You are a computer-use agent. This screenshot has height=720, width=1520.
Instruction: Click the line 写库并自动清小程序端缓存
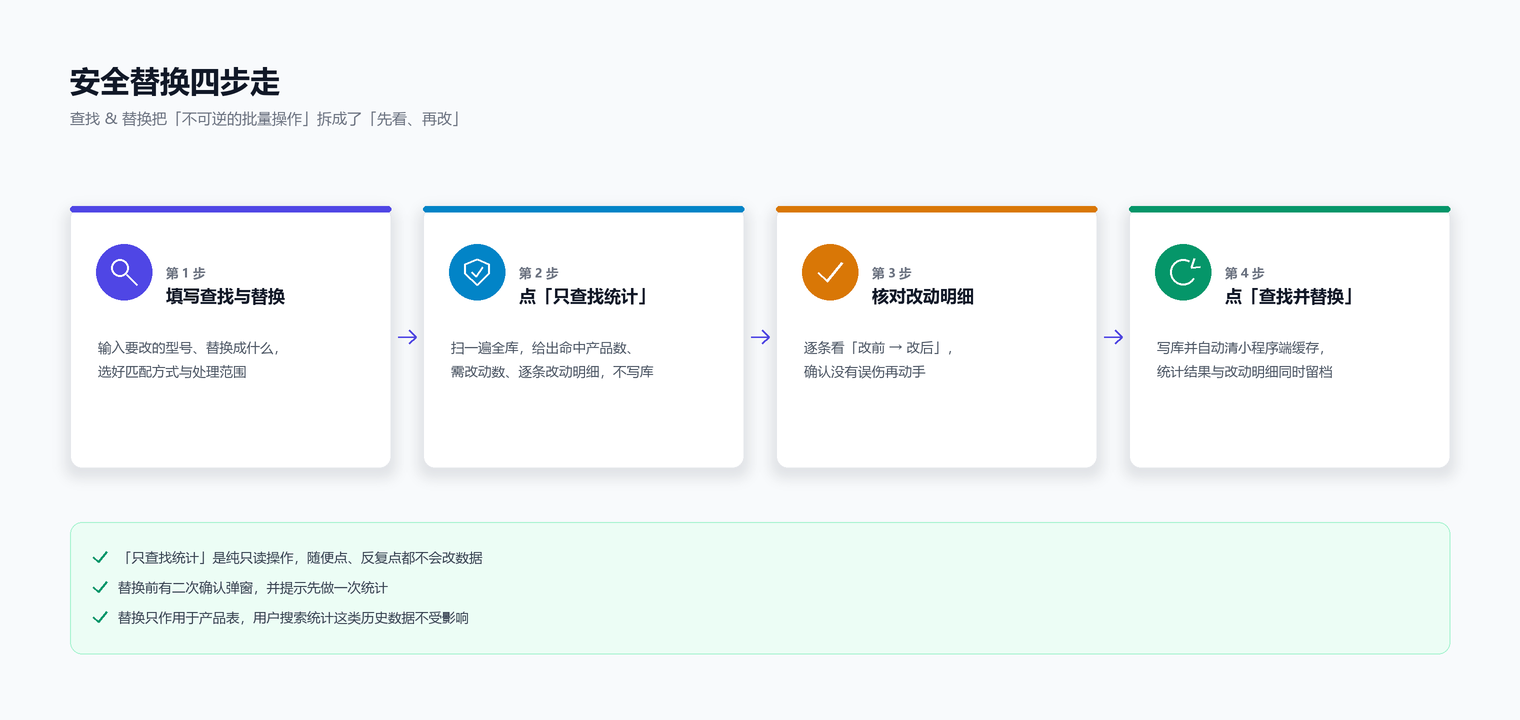click(x=1241, y=348)
